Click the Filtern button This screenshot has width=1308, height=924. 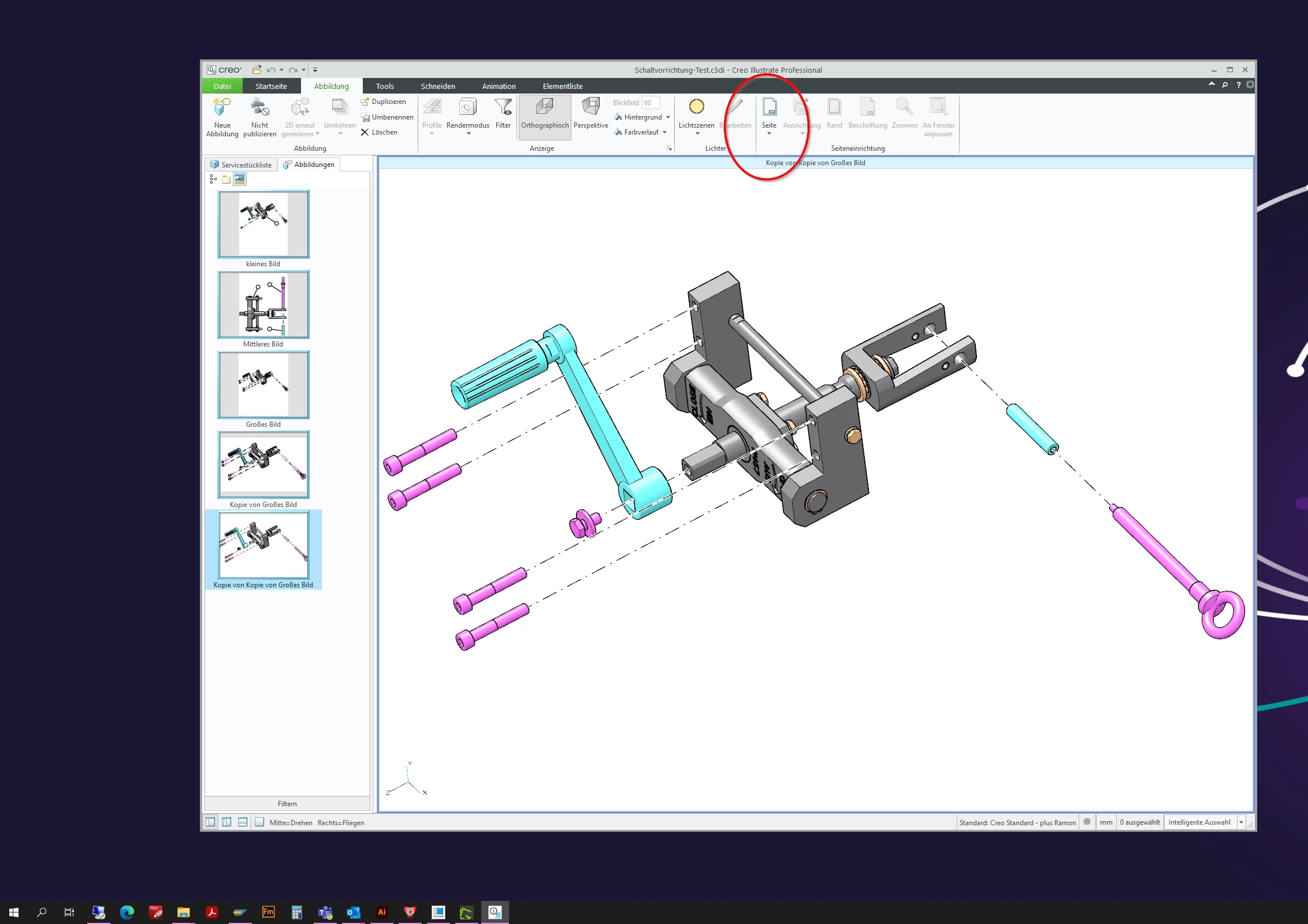287,803
